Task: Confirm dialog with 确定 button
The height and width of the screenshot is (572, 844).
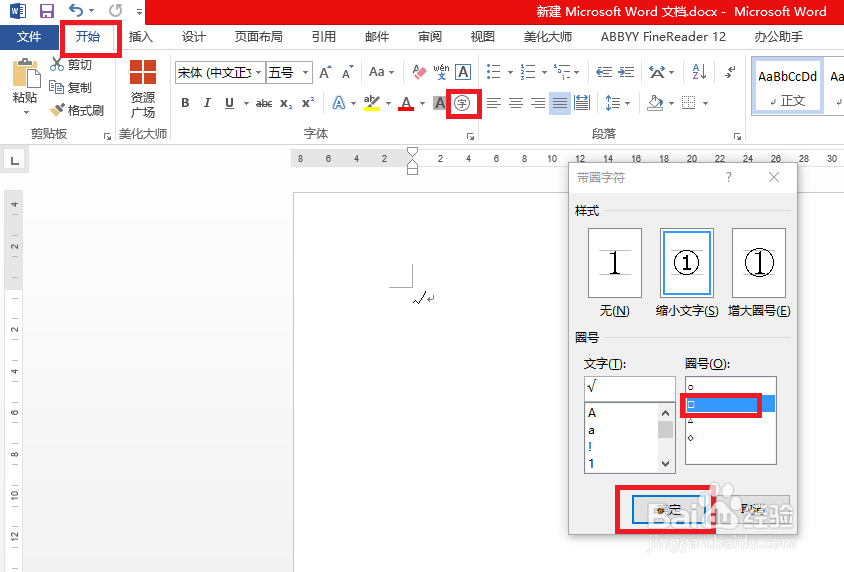Action: 668,509
